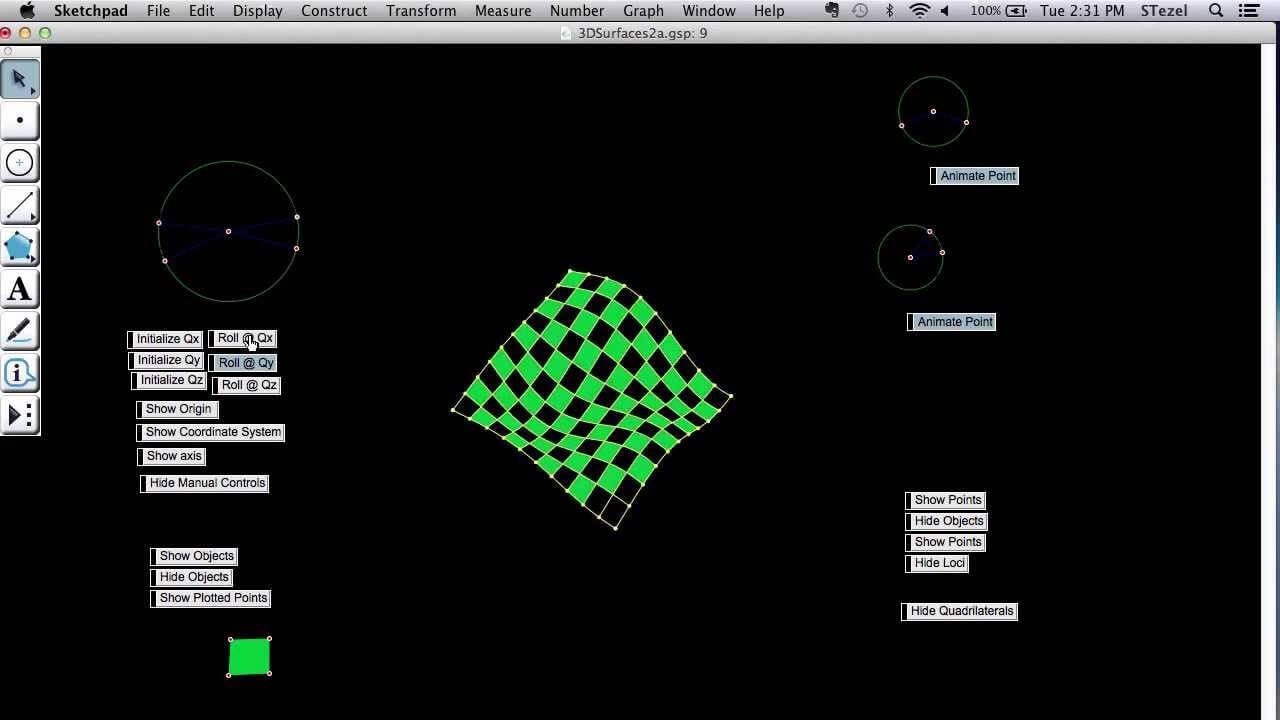Image resolution: width=1280 pixels, height=720 pixels.
Task: Open the Transform menu
Action: click(421, 11)
